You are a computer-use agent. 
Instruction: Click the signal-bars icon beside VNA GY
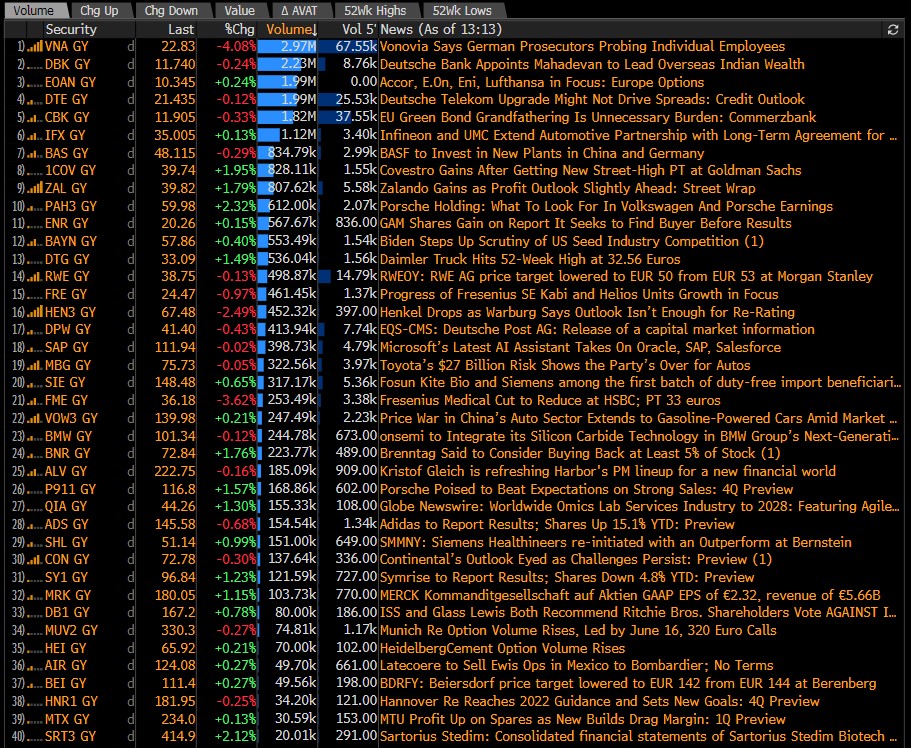coord(34,47)
